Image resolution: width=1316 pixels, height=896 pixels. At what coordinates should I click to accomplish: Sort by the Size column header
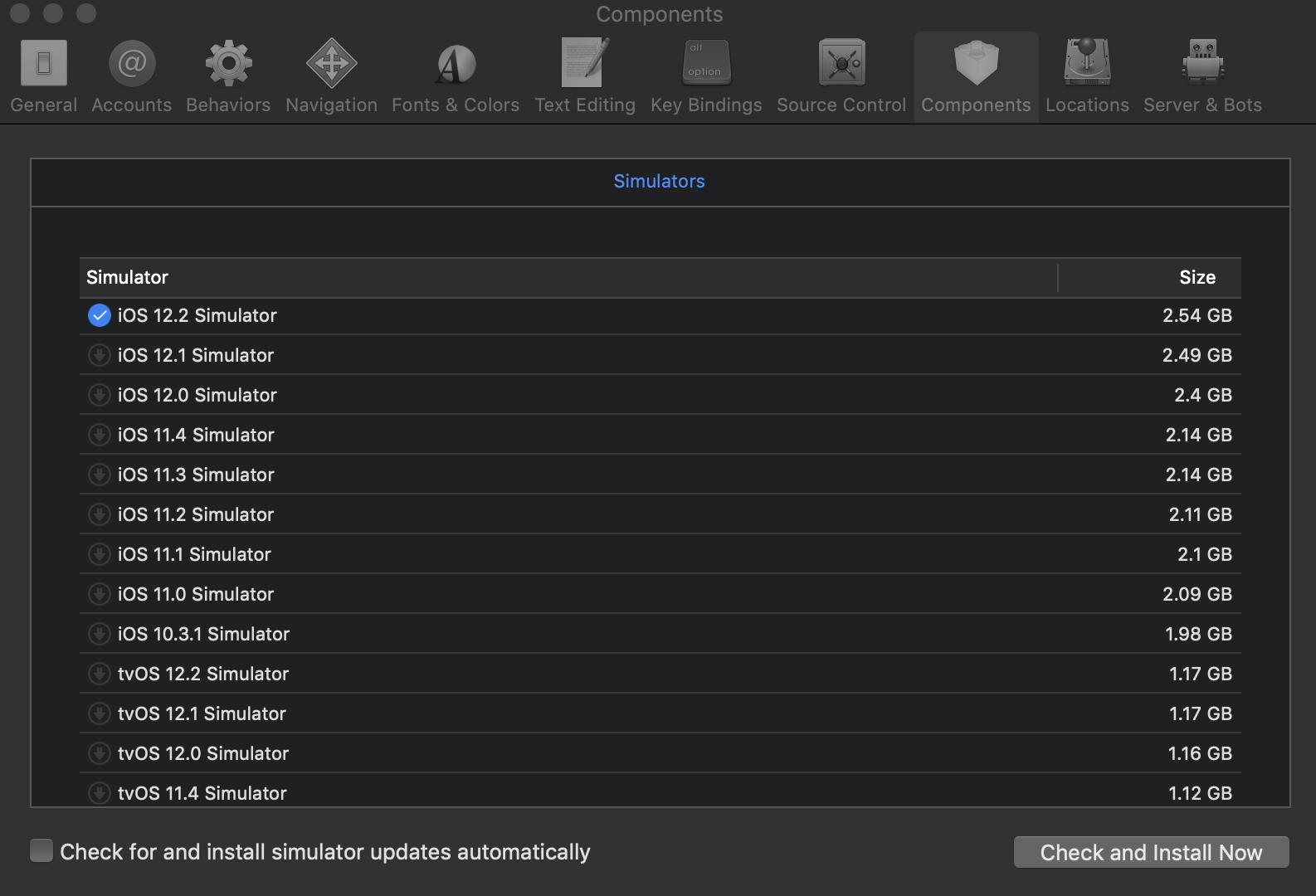click(x=1150, y=277)
